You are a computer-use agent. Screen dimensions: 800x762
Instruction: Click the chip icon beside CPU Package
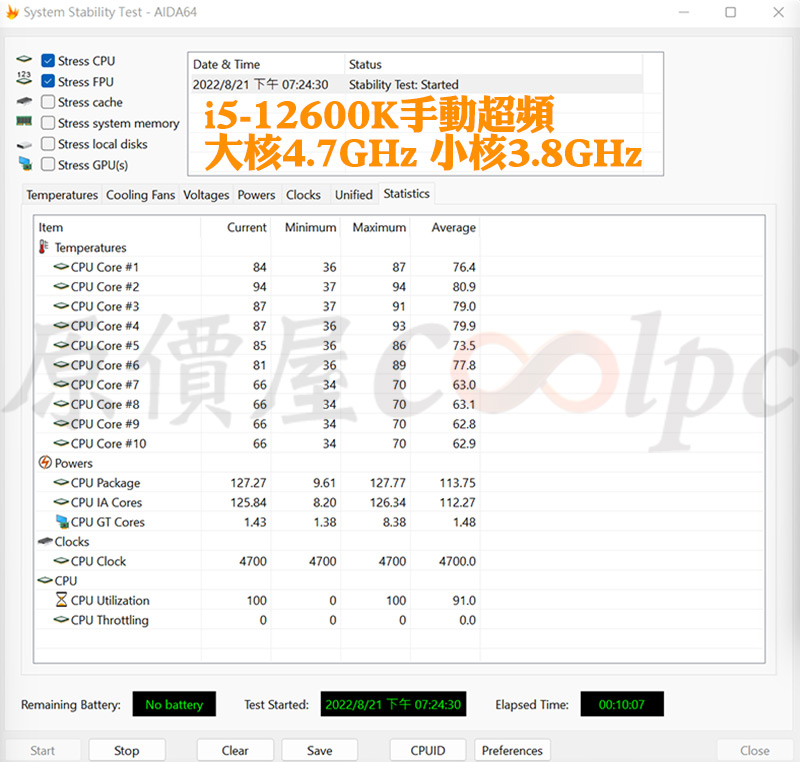pos(61,482)
